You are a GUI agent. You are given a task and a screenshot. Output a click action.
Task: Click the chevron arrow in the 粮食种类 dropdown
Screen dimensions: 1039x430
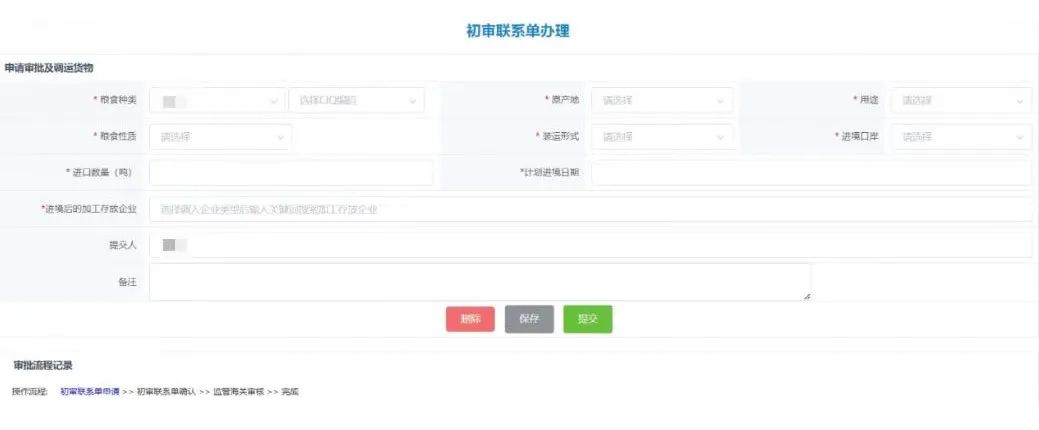(274, 101)
